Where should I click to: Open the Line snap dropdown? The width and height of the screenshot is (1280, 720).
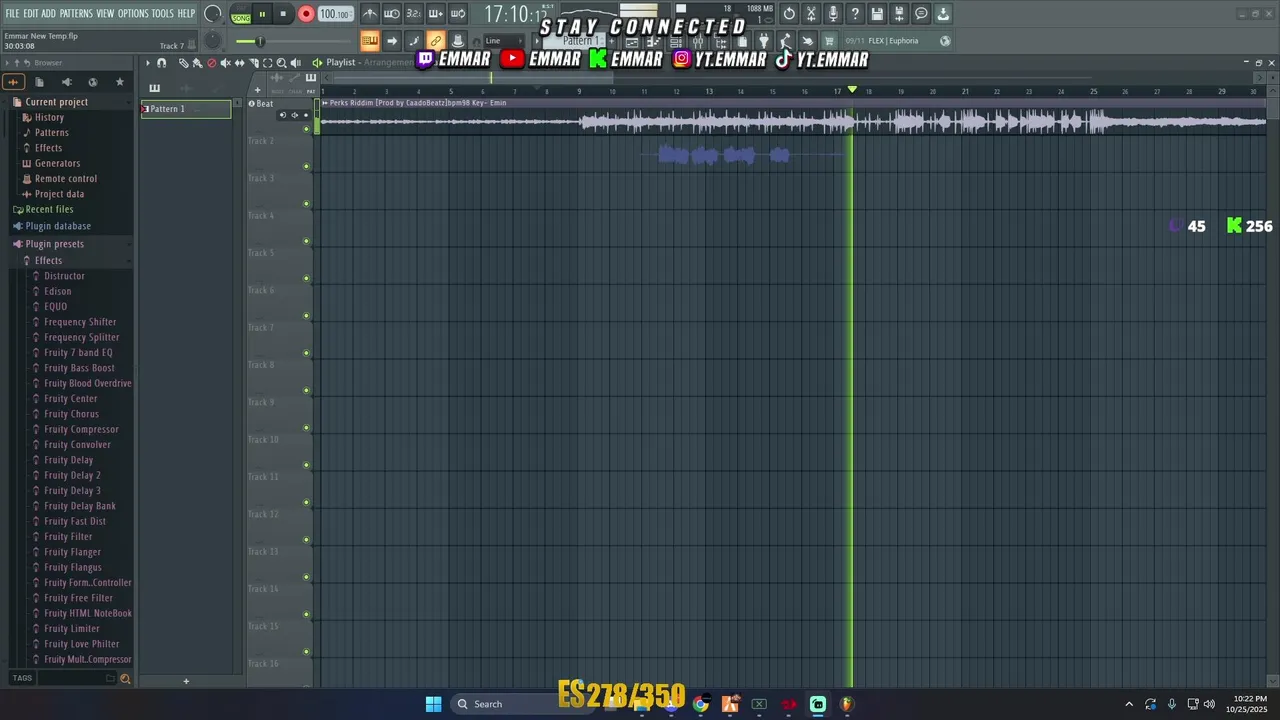point(502,41)
